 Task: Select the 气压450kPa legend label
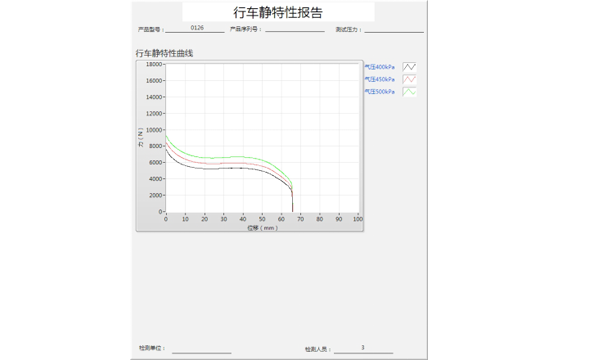tap(379, 79)
